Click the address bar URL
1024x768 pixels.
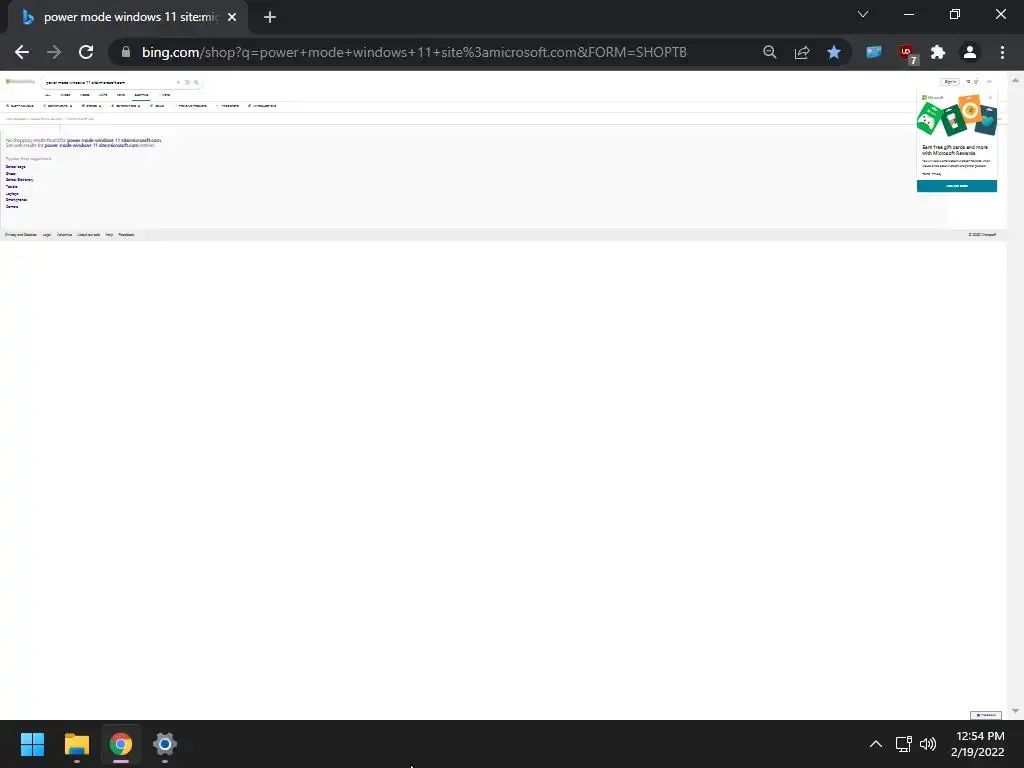coord(414,52)
